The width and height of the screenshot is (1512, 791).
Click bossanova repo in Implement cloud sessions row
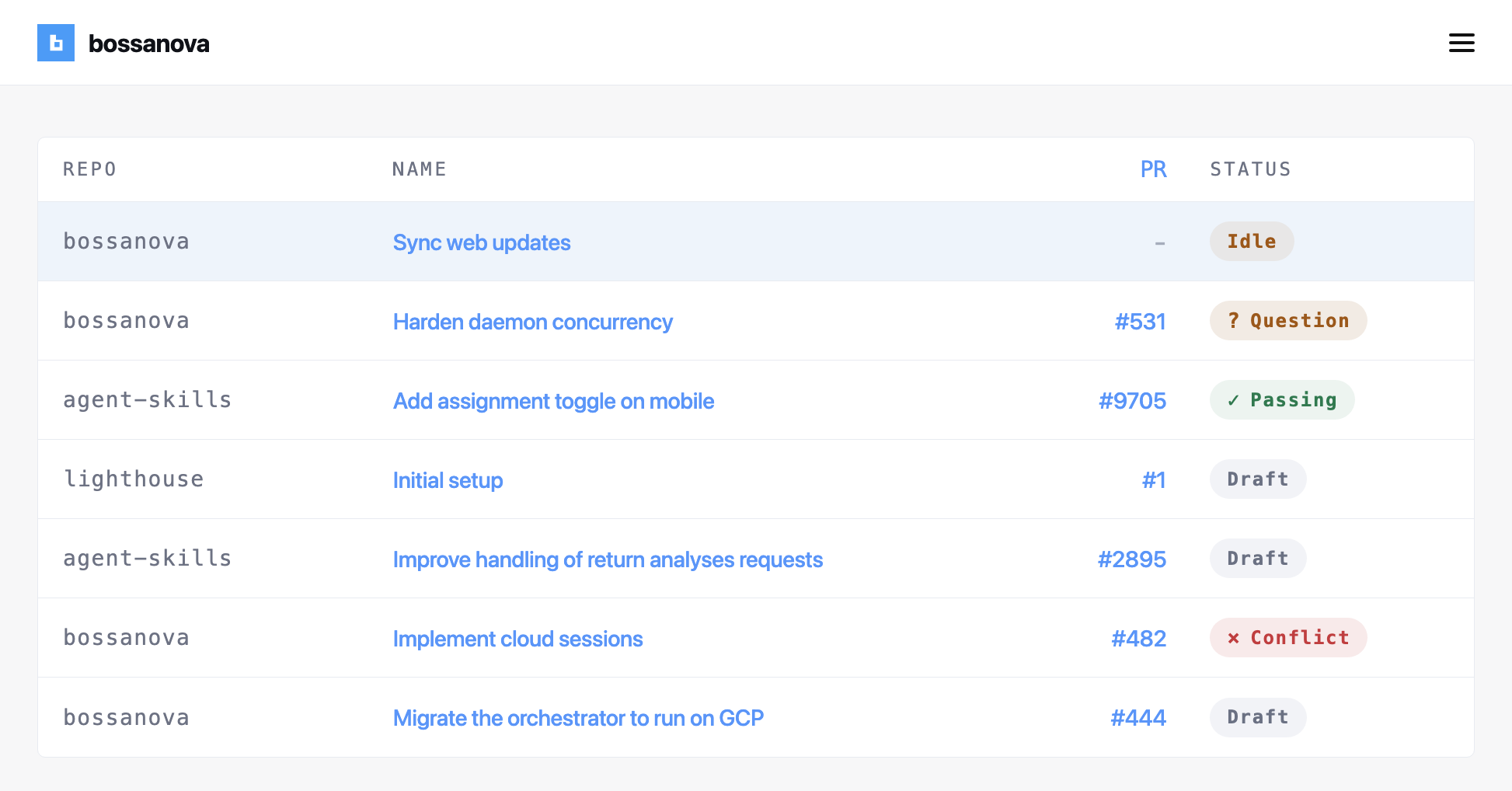(126, 638)
